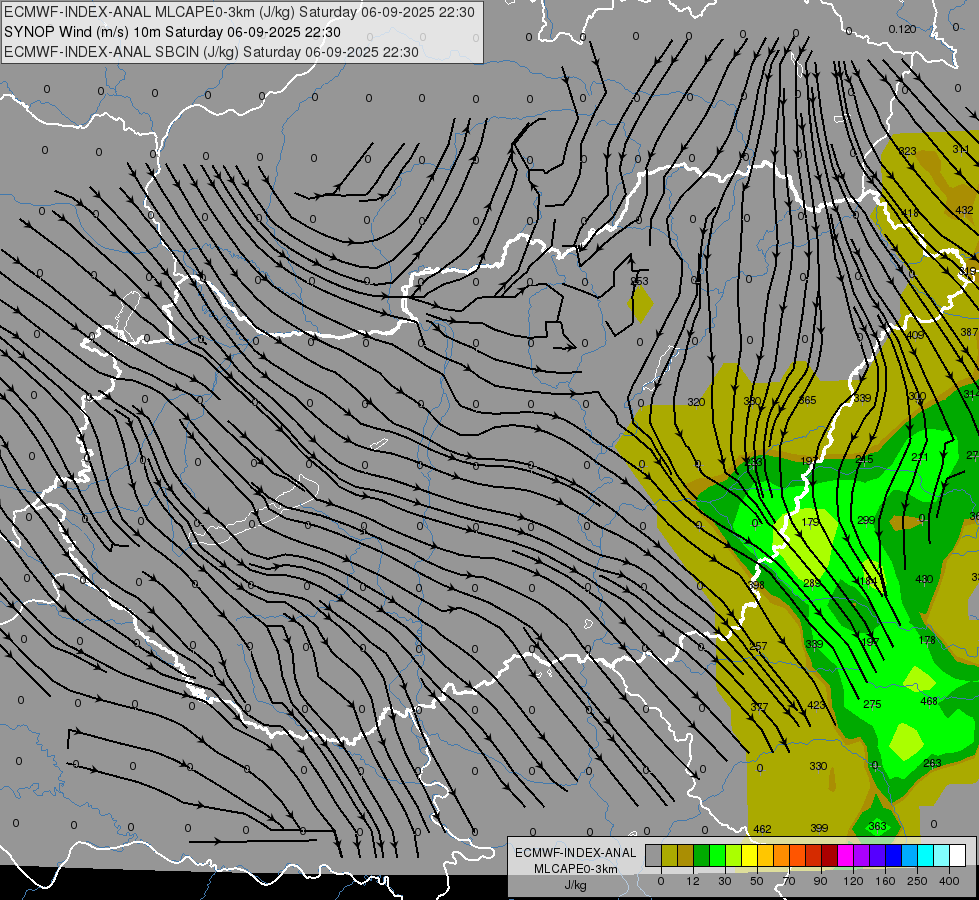979x900 pixels.
Task: Click the 418 value on the map
Action: coord(910,213)
